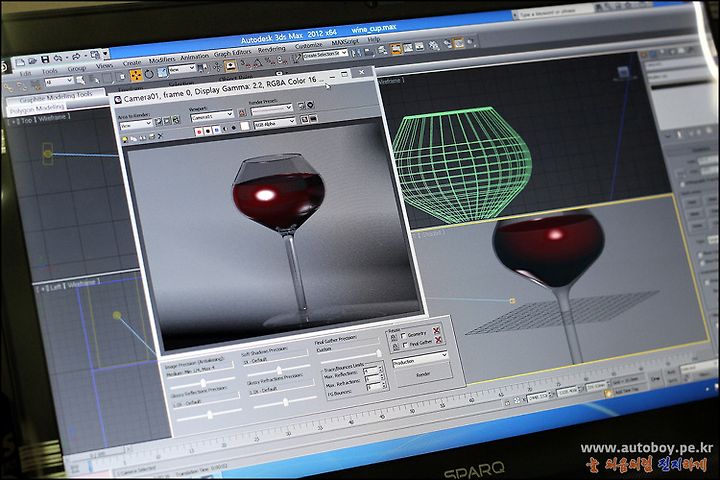Screen dimensions: 720x480
Task: Open the Area to Render dropdown
Action: click(136, 125)
